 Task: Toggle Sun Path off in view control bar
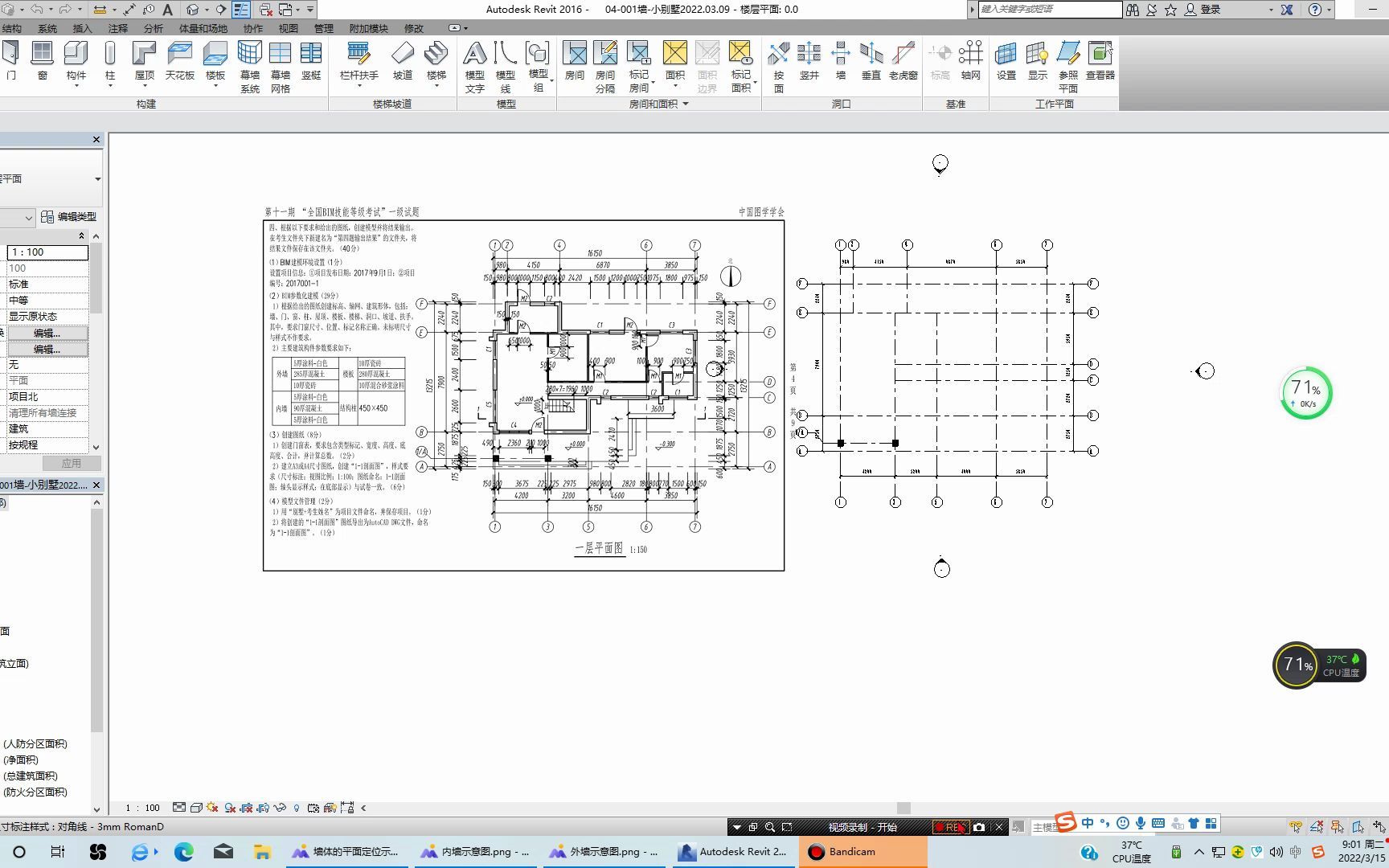212,808
